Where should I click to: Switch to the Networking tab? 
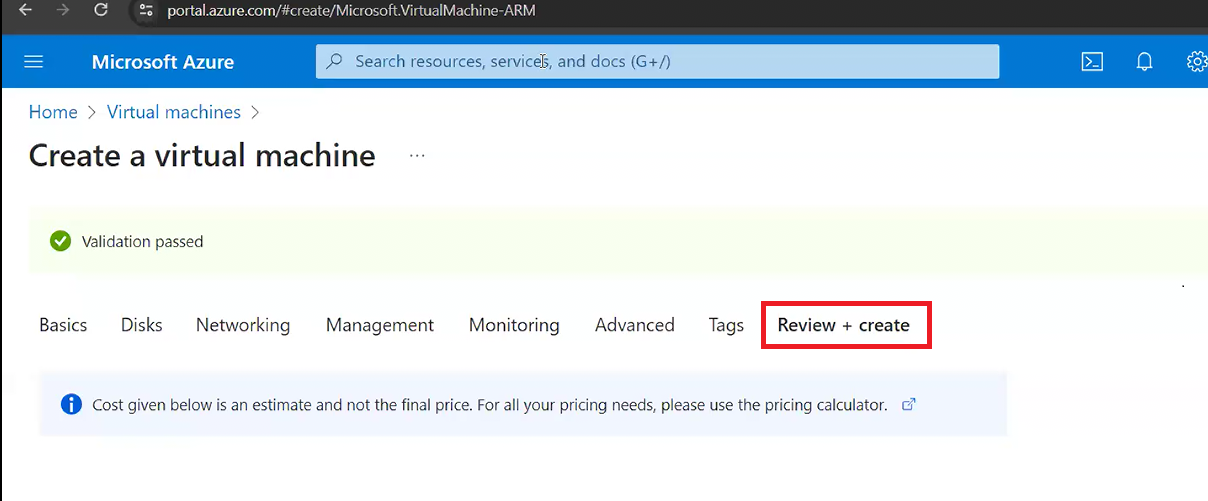(x=243, y=325)
